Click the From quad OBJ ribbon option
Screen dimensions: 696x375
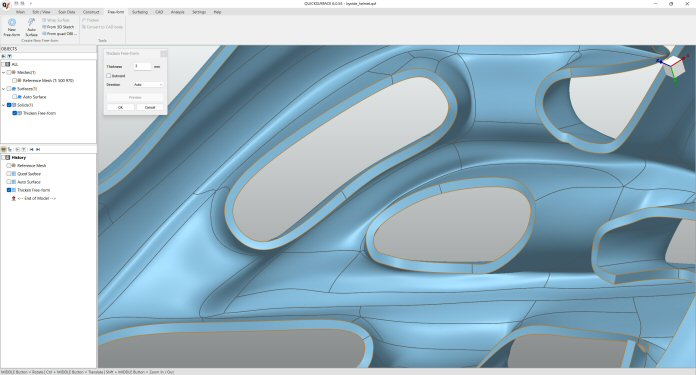click(59, 34)
